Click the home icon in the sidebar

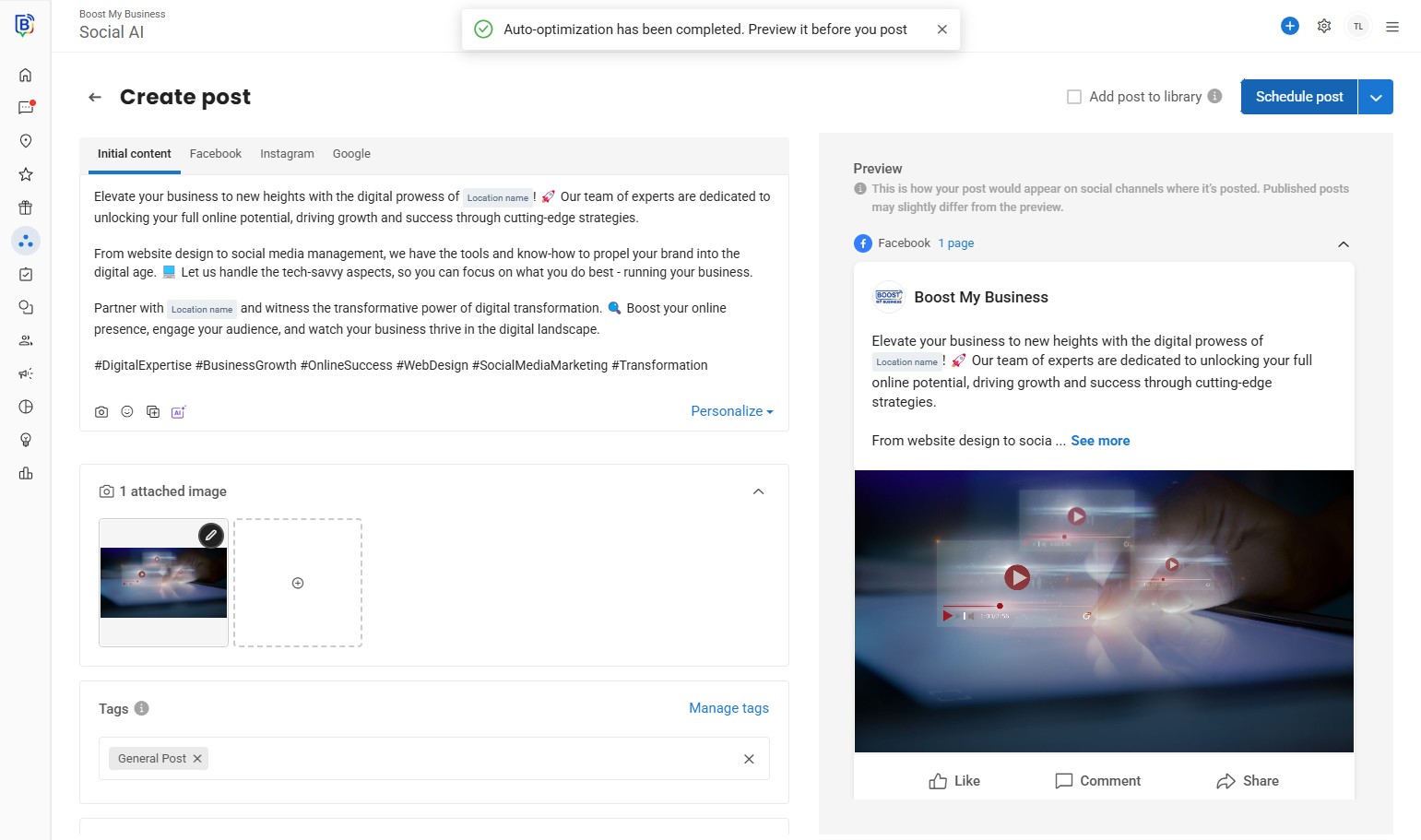coord(26,75)
